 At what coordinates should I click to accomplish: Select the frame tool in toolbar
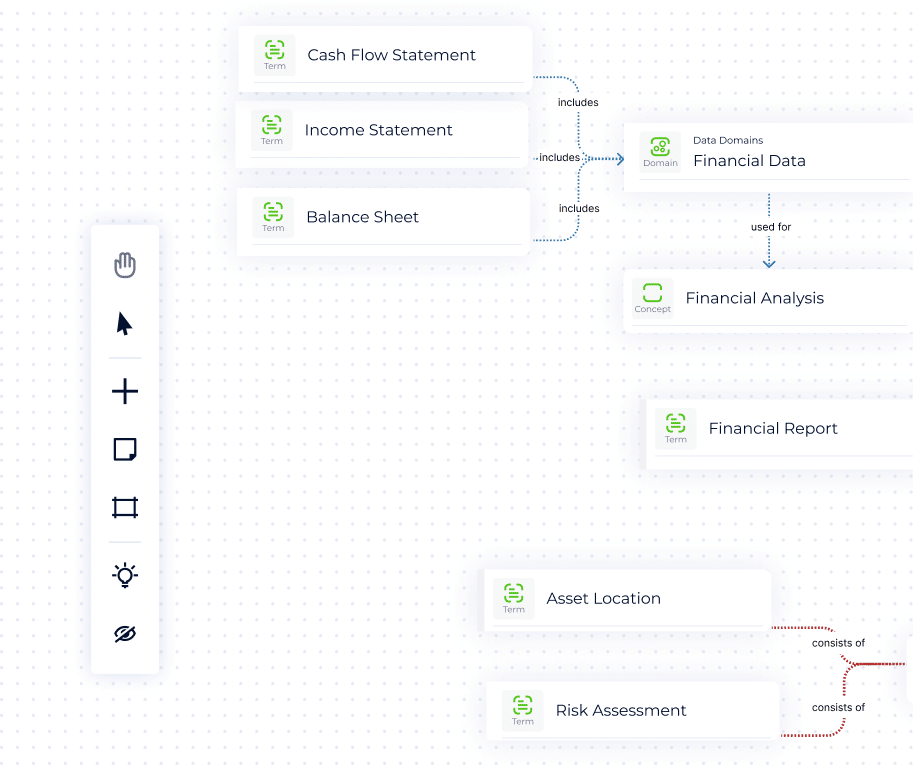click(124, 508)
